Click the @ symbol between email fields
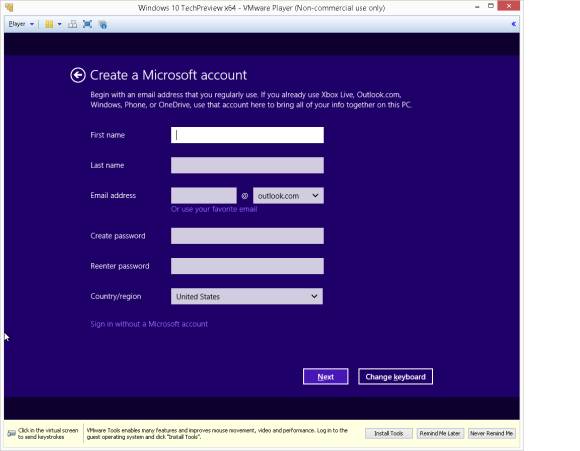This screenshot has height=451, width=580. click(245, 196)
